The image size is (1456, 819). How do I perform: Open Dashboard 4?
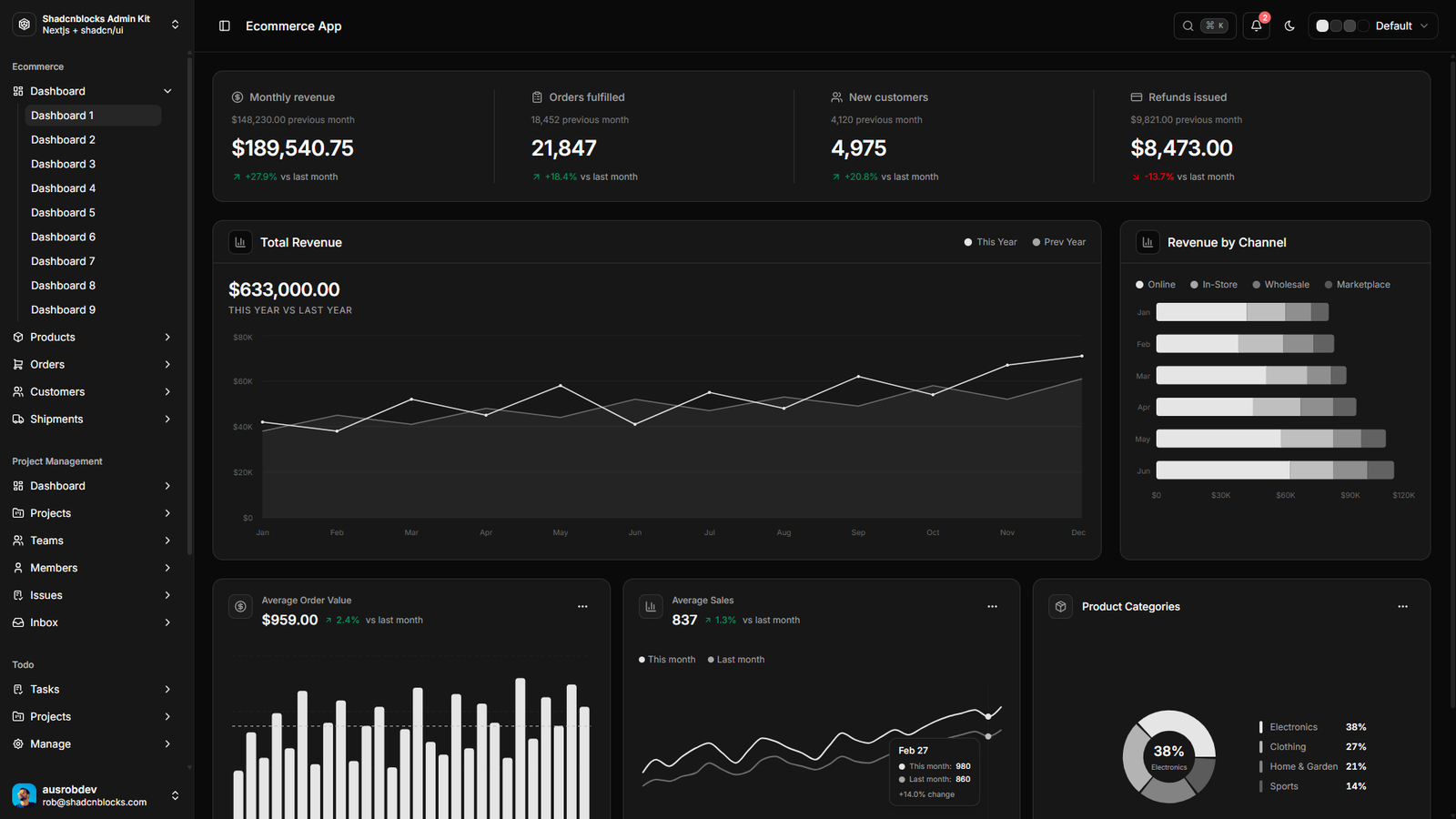pos(94,188)
